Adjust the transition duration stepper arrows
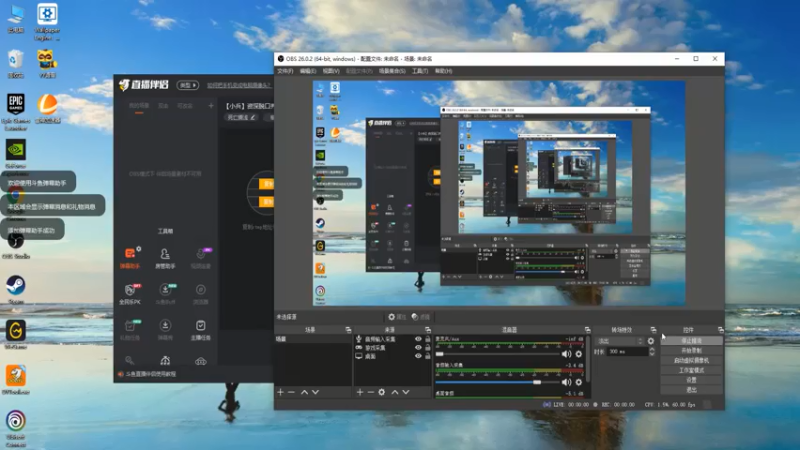Image resolution: width=800 pixels, height=450 pixels. point(652,352)
